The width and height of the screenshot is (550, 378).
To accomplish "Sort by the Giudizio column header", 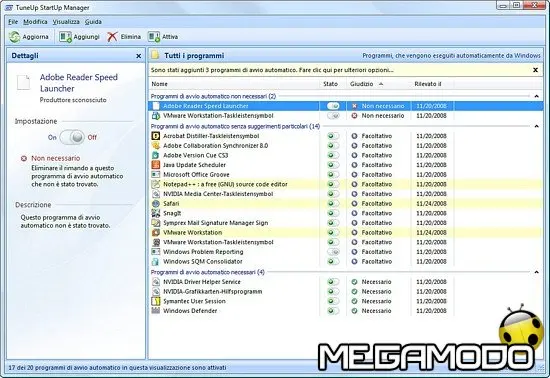I will 379,84.
